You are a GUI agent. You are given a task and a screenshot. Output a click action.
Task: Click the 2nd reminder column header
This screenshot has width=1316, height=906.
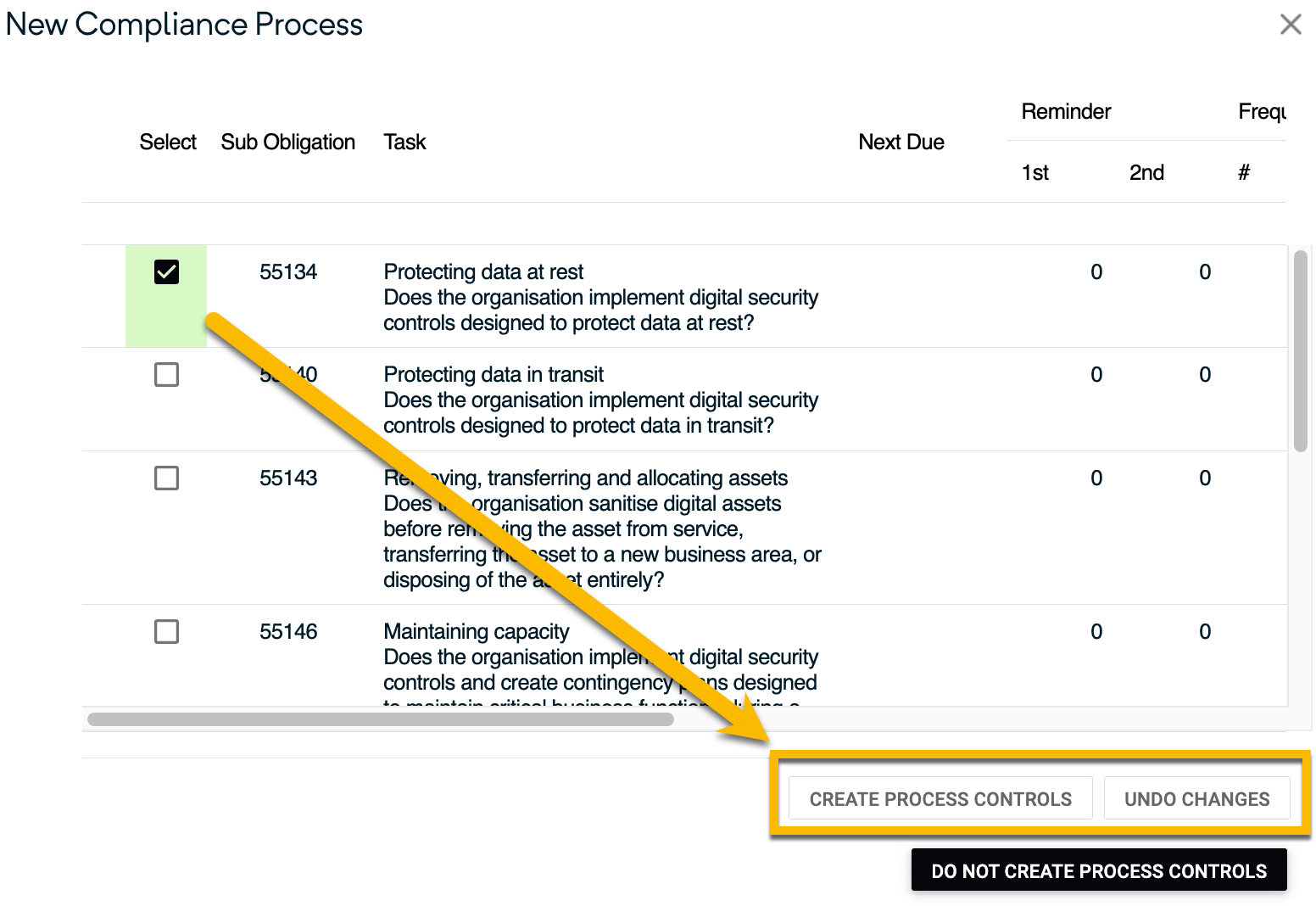[x=1146, y=173]
